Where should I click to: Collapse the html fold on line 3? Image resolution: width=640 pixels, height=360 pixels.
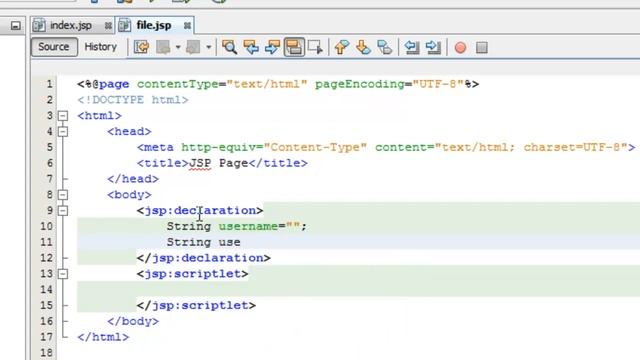[62, 116]
